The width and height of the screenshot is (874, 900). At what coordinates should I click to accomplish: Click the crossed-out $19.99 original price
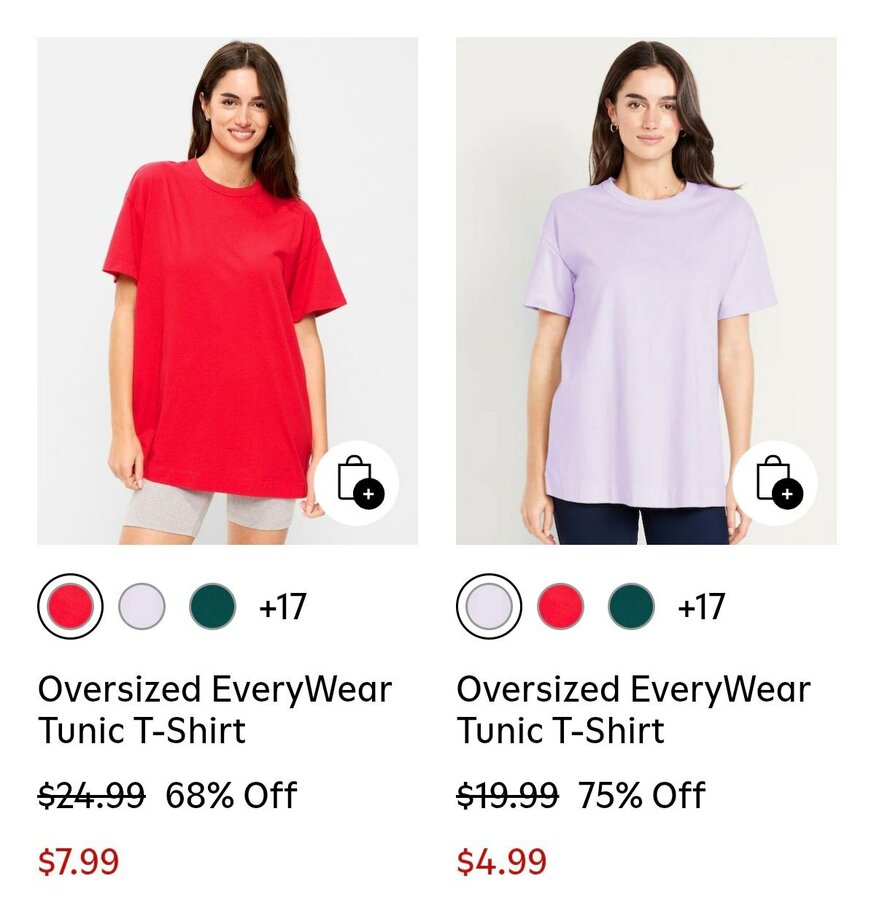tap(507, 795)
